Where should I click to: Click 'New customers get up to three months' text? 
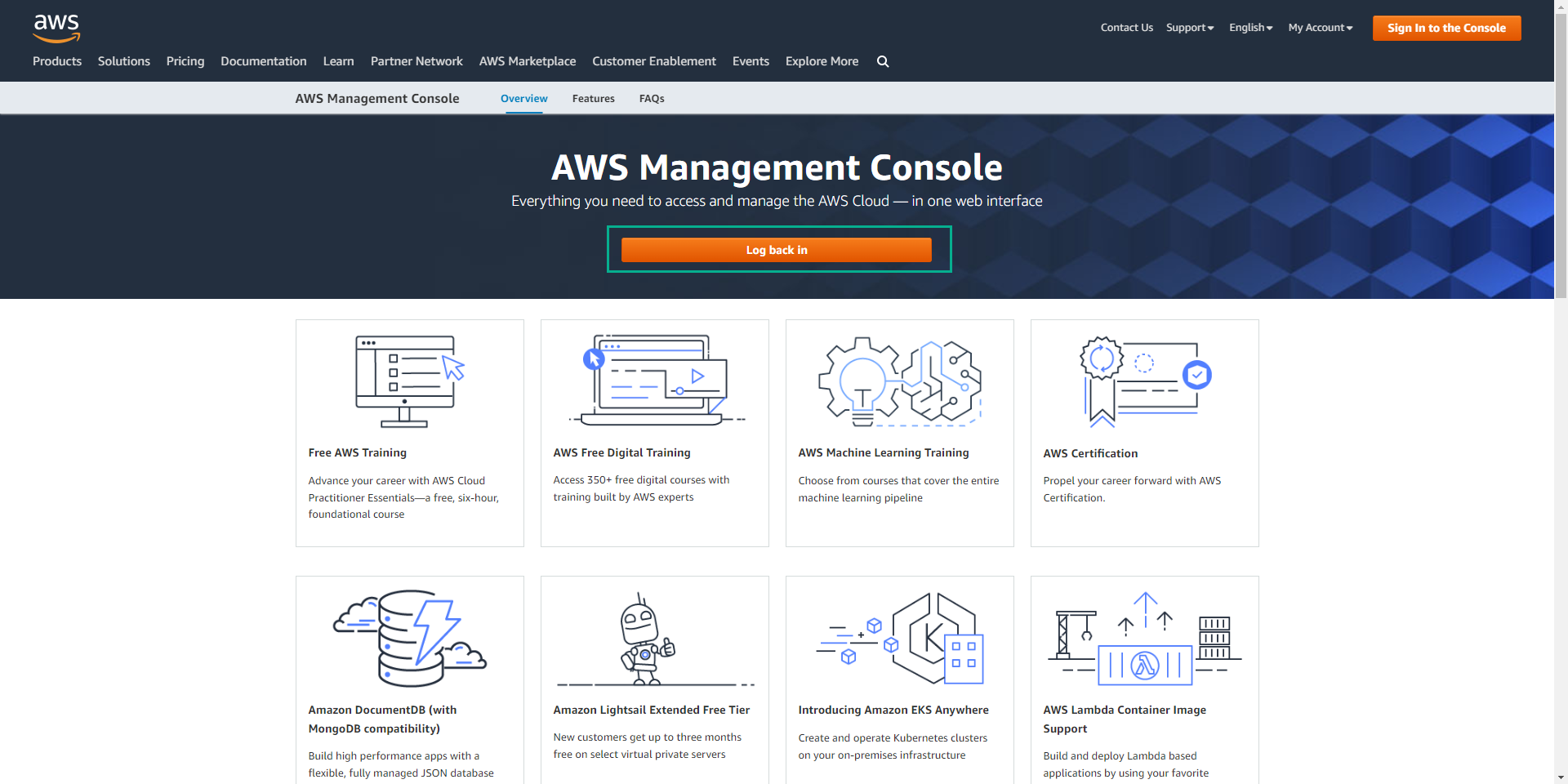click(648, 746)
